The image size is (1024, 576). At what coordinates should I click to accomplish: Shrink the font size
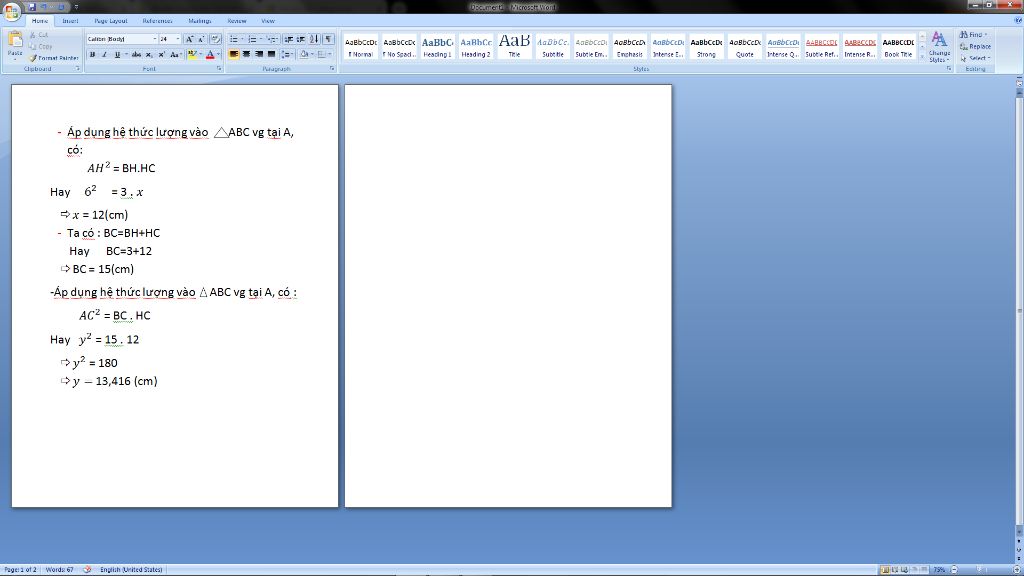[x=201, y=39]
